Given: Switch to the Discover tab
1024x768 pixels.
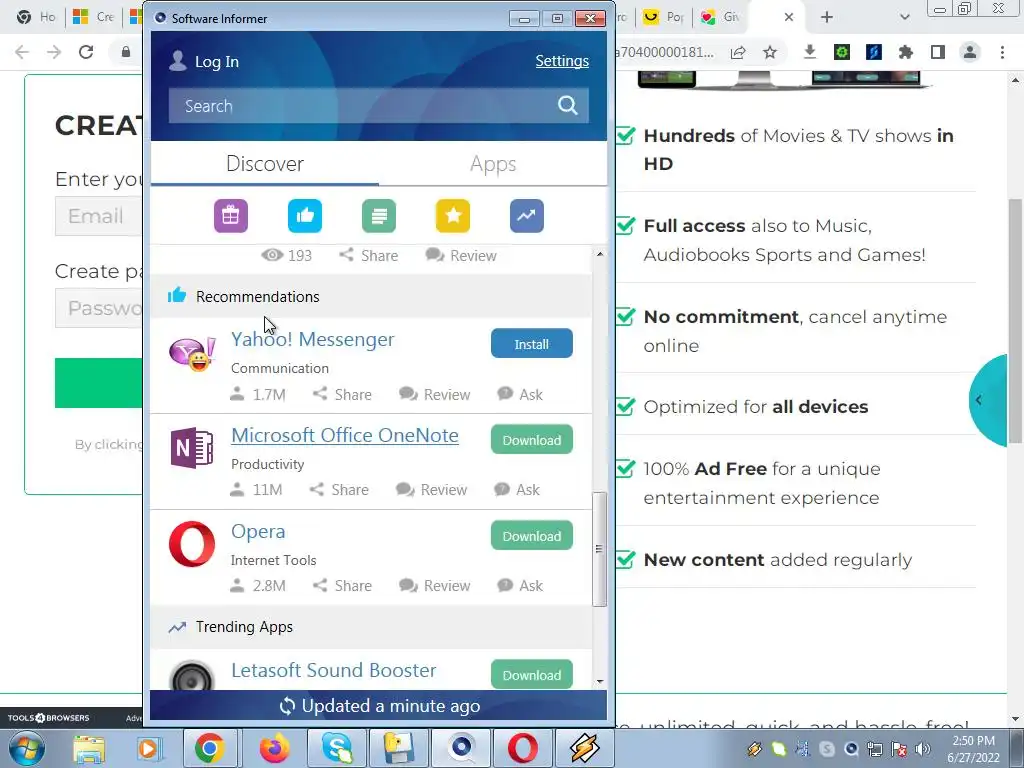Looking at the screenshot, I should 264,163.
